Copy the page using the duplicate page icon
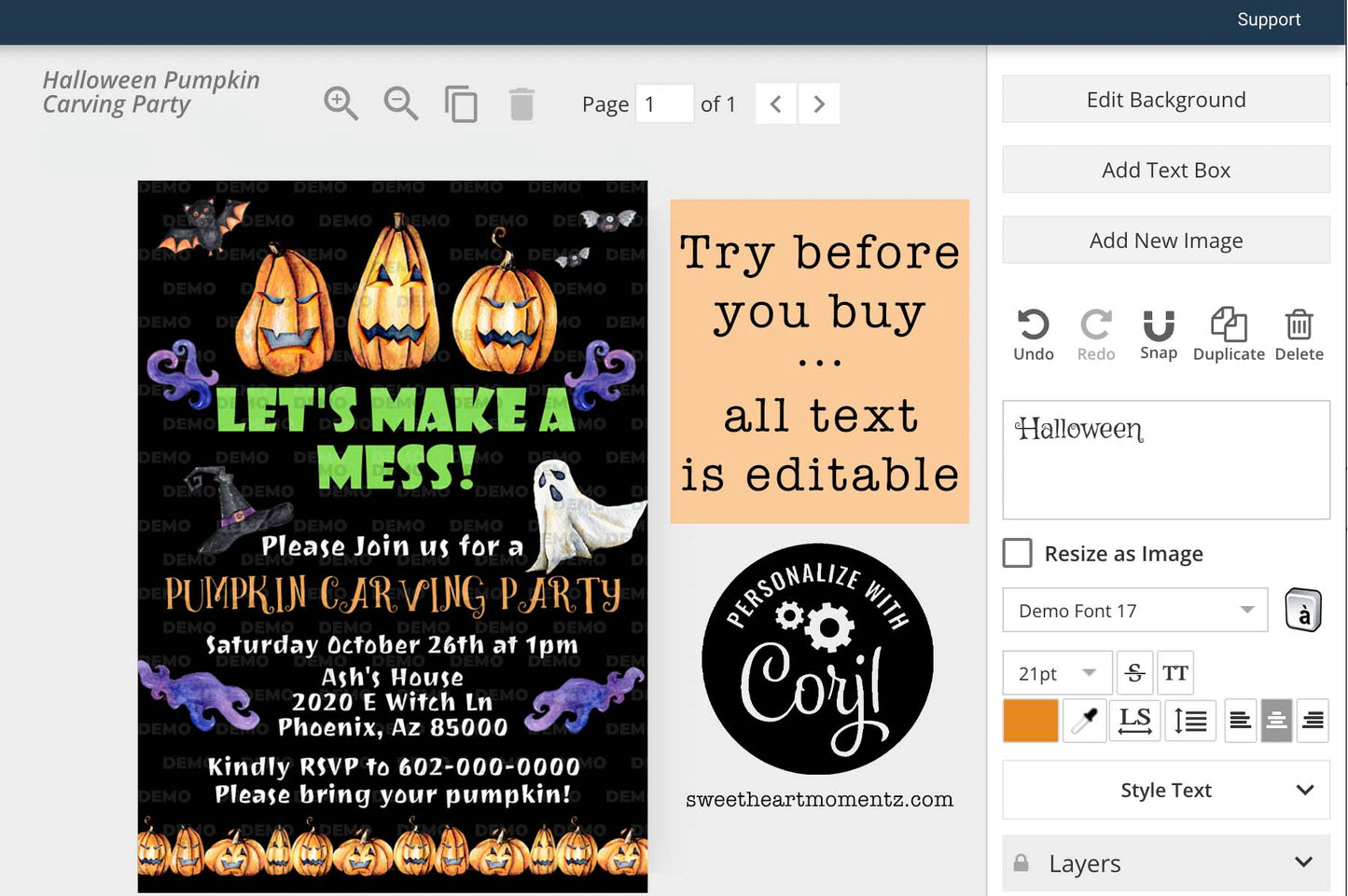Screen dimensions: 1348x896 coord(461,103)
